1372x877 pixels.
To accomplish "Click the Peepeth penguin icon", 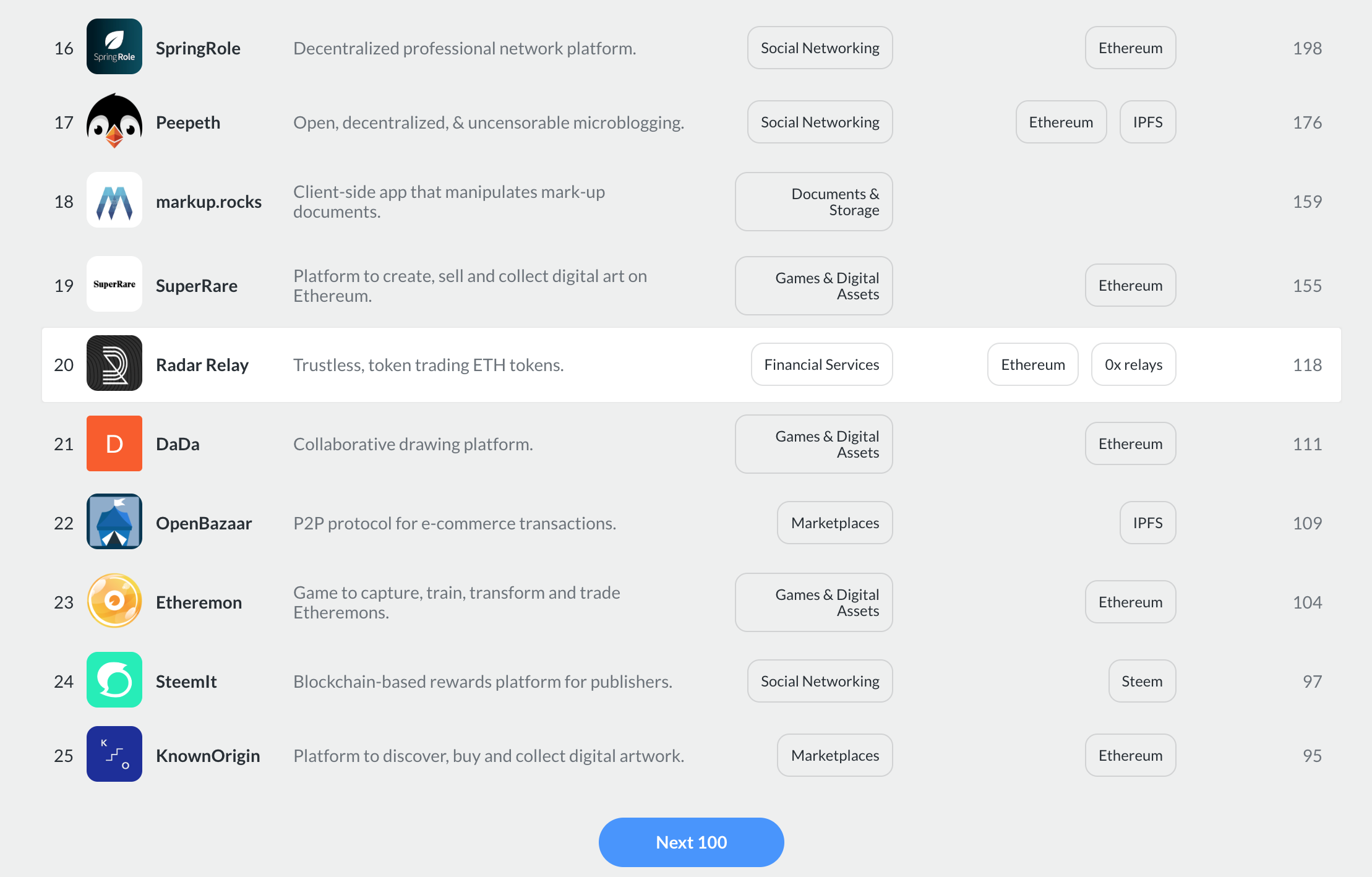I will point(114,121).
